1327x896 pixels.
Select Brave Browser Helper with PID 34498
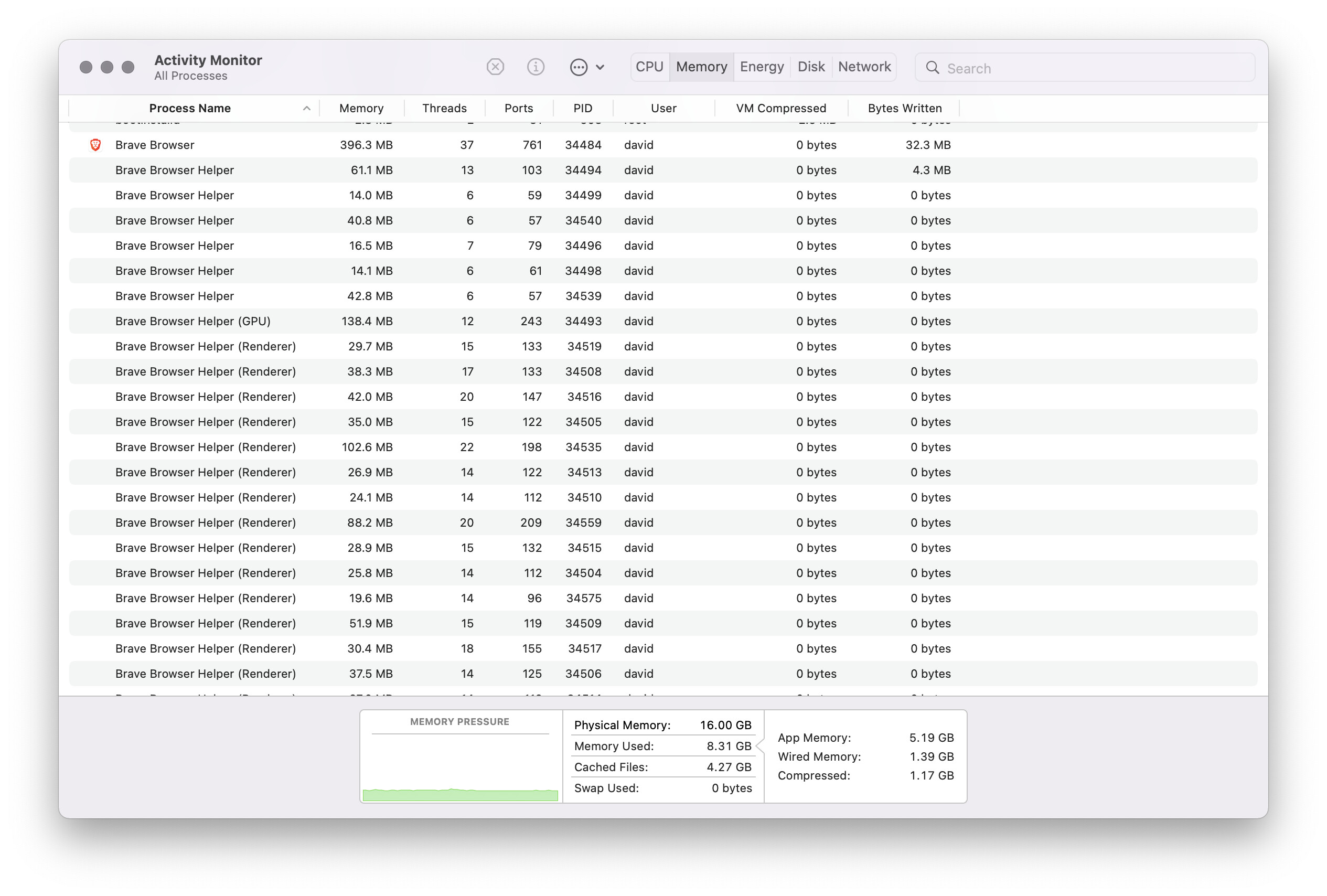pos(663,271)
